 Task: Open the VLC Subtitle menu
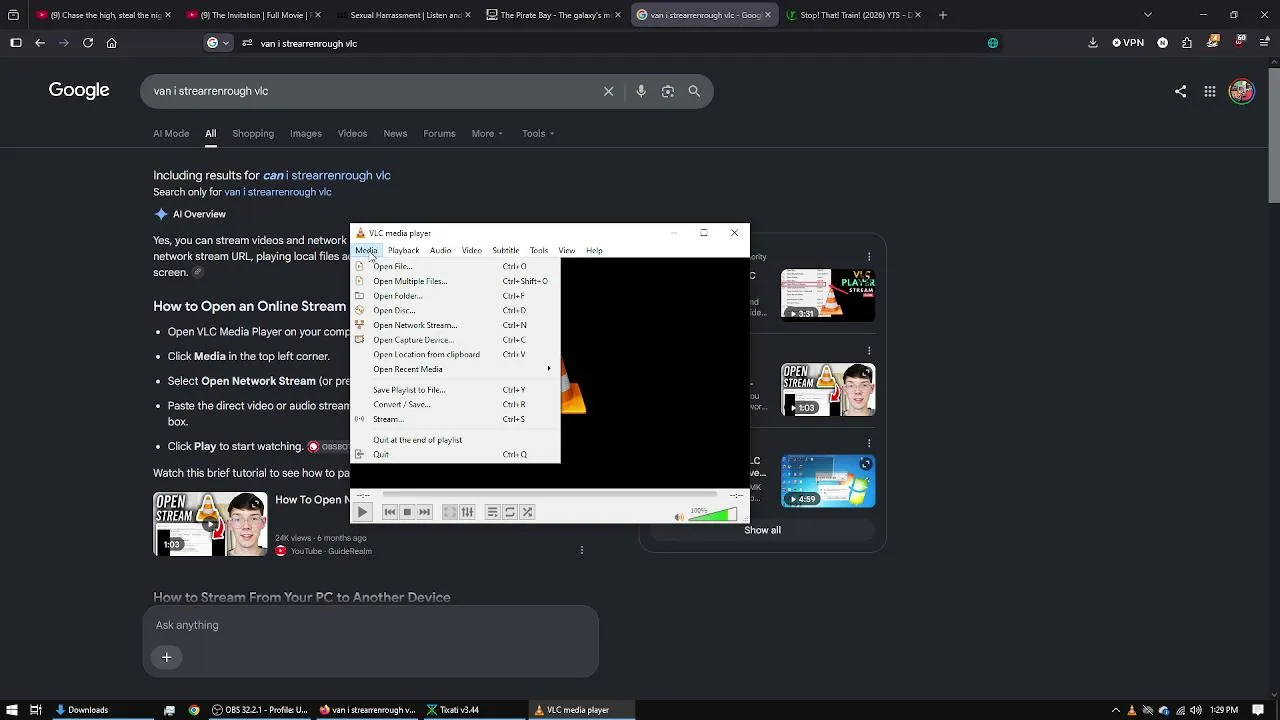pos(505,250)
